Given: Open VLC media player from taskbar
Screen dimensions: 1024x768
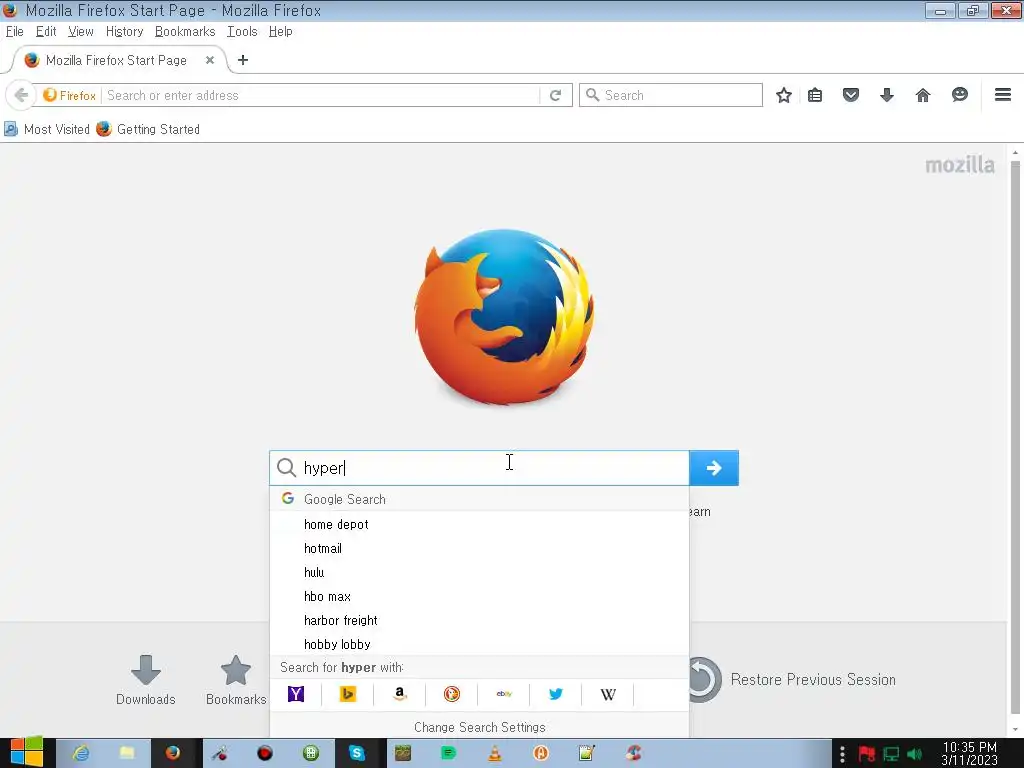Looking at the screenshot, I should pyautogui.click(x=495, y=753).
